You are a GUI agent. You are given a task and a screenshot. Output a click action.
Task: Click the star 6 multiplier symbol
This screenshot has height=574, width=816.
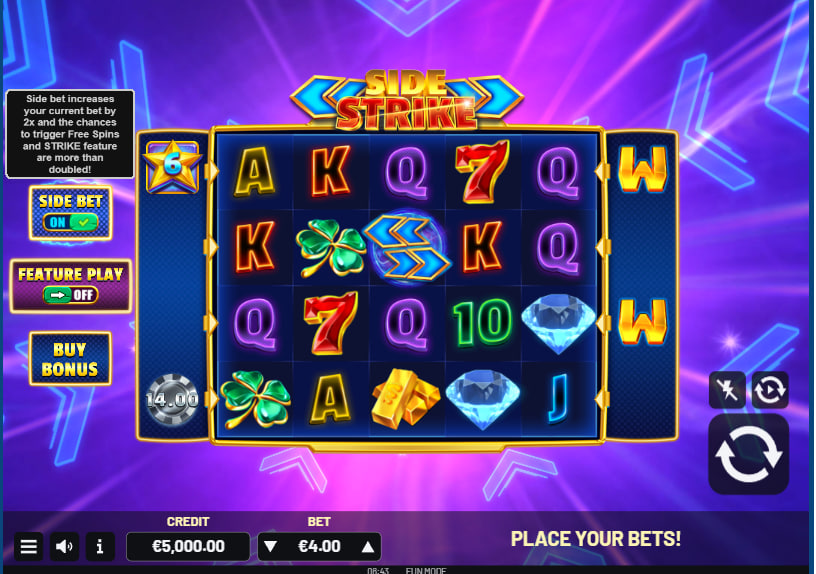click(172, 167)
